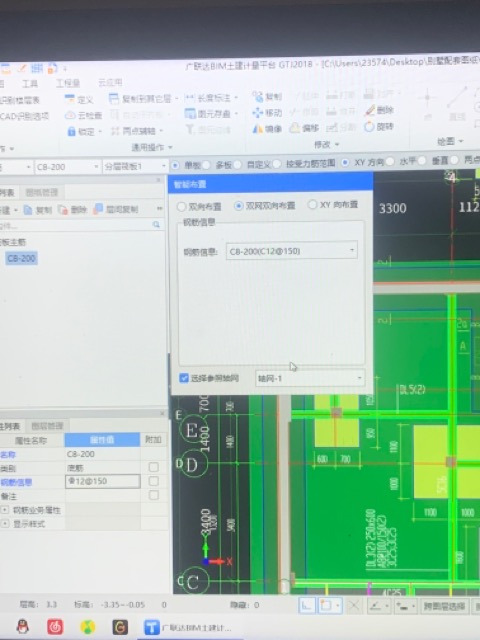Expand the 钢筋业务属性 row
Image resolution: width=480 pixels, height=640 pixels.
pos(4,510)
